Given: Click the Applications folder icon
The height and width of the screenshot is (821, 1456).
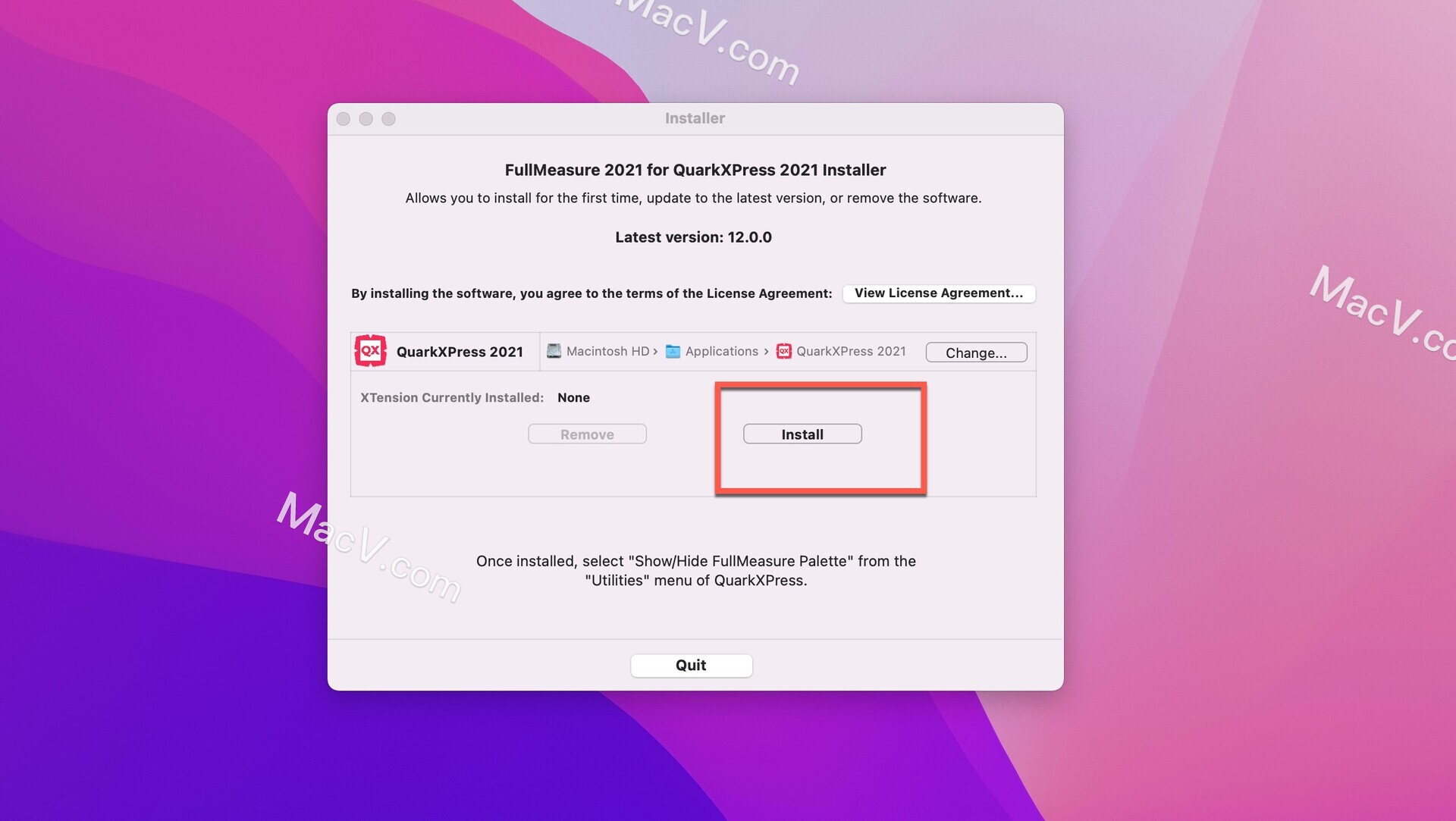Looking at the screenshot, I should click(x=672, y=351).
